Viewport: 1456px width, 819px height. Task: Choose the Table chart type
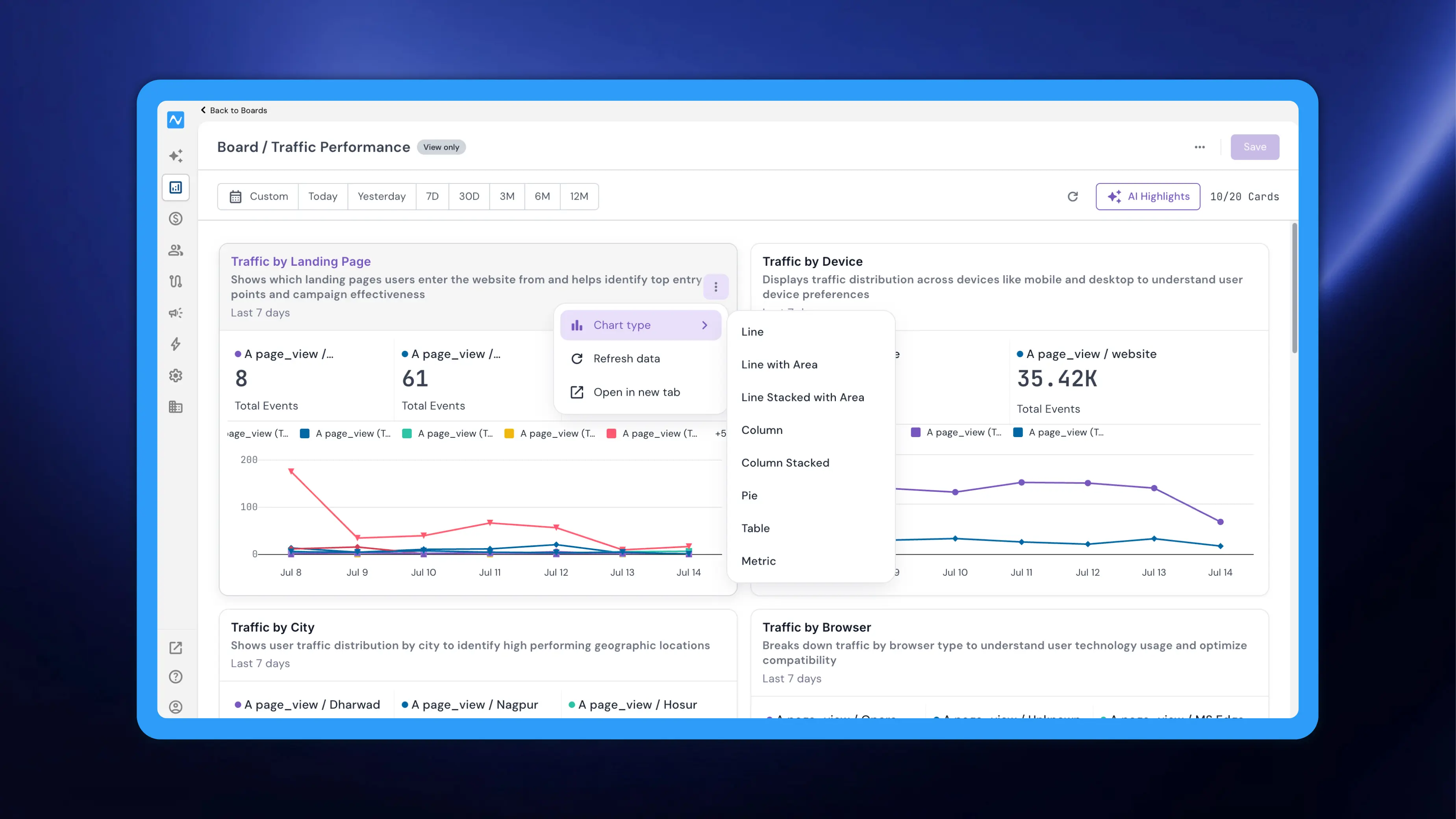[x=811, y=528]
